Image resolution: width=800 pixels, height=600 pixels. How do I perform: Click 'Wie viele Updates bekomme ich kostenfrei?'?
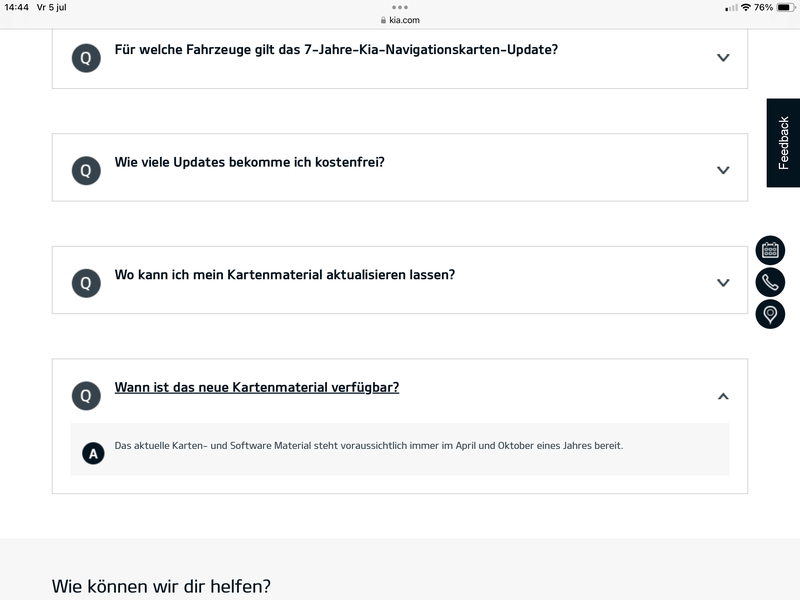tap(249, 162)
